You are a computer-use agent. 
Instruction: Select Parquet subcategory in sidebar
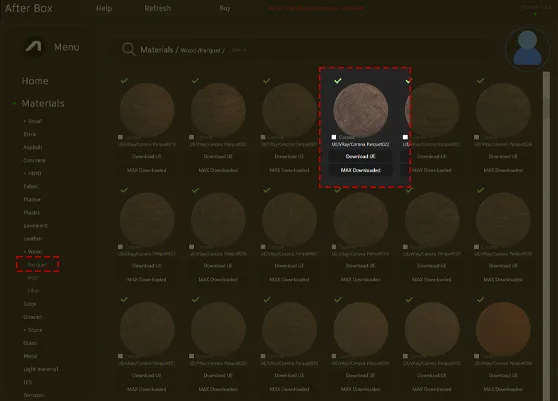pyautogui.click(x=37, y=265)
